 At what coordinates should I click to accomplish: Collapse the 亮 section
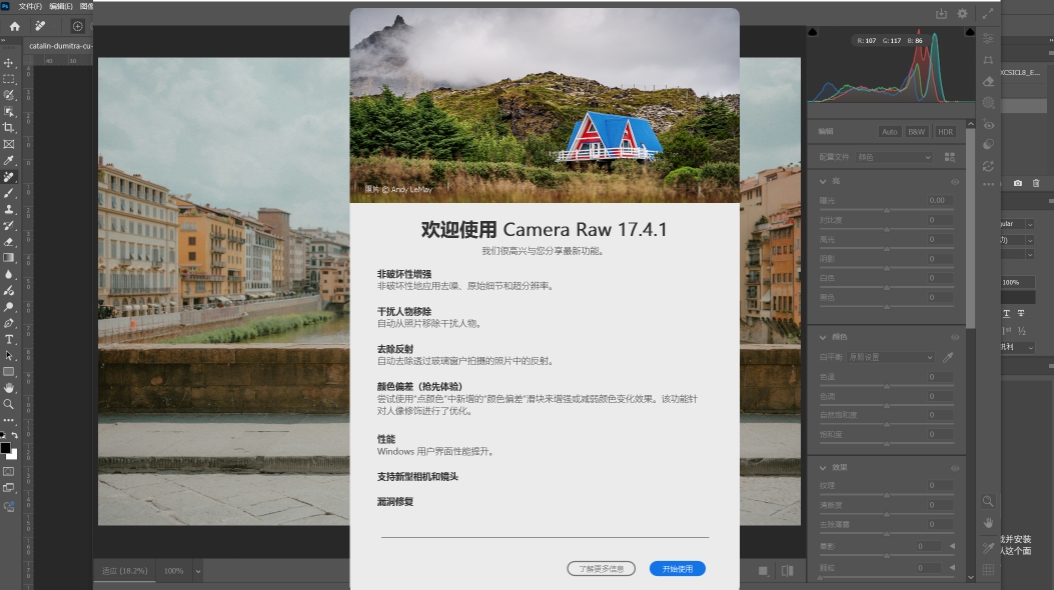[x=823, y=181]
